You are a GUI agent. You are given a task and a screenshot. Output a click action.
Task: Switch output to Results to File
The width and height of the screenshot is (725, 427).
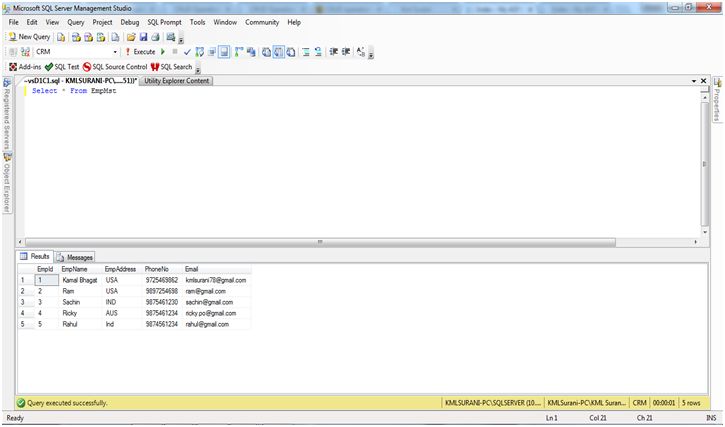tap(291, 52)
